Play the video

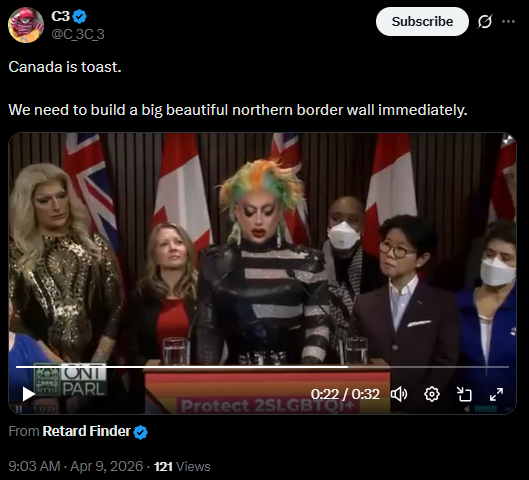click(x=28, y=394)
